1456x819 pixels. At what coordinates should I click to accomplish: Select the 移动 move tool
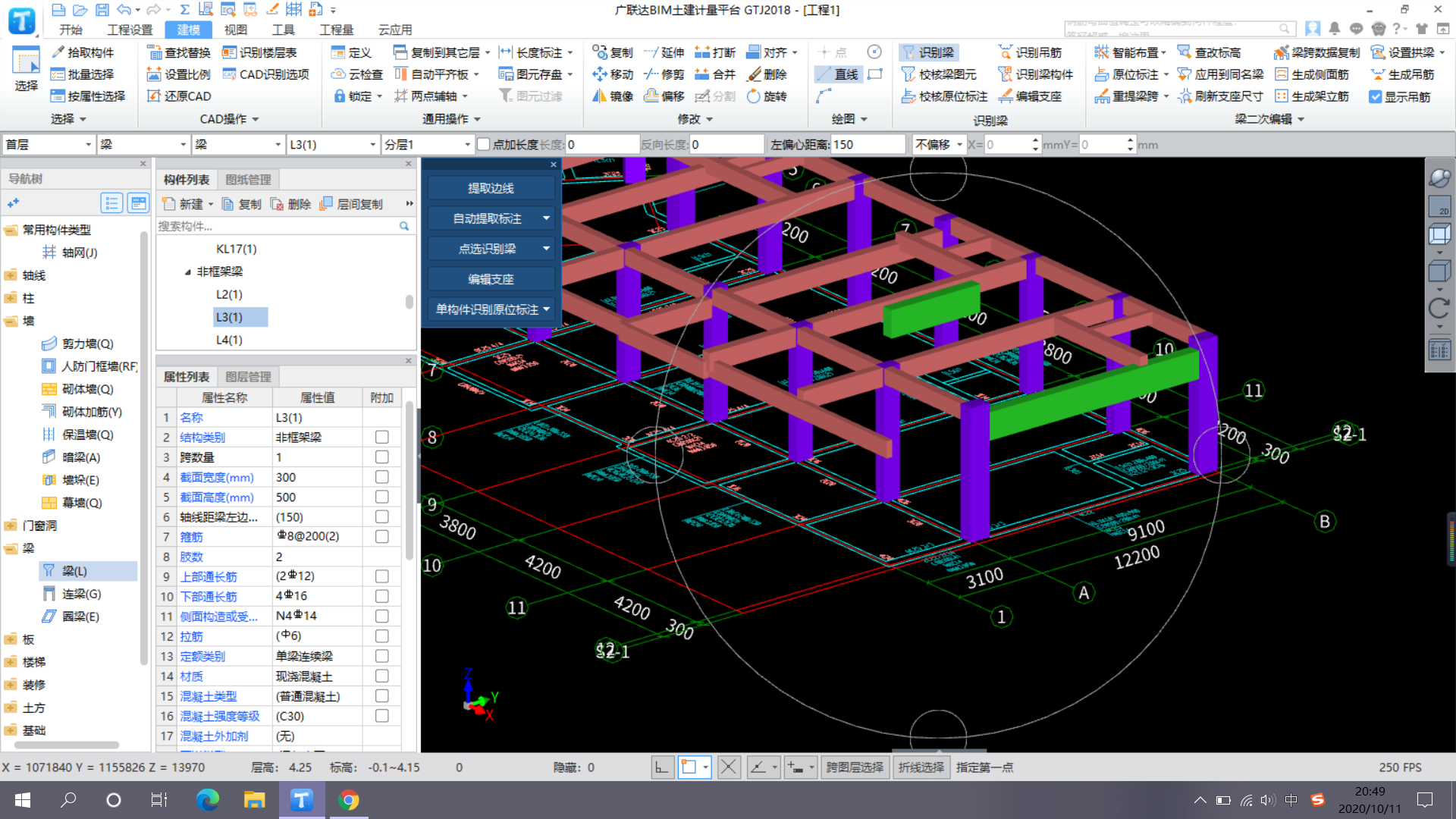click(613, 74)
